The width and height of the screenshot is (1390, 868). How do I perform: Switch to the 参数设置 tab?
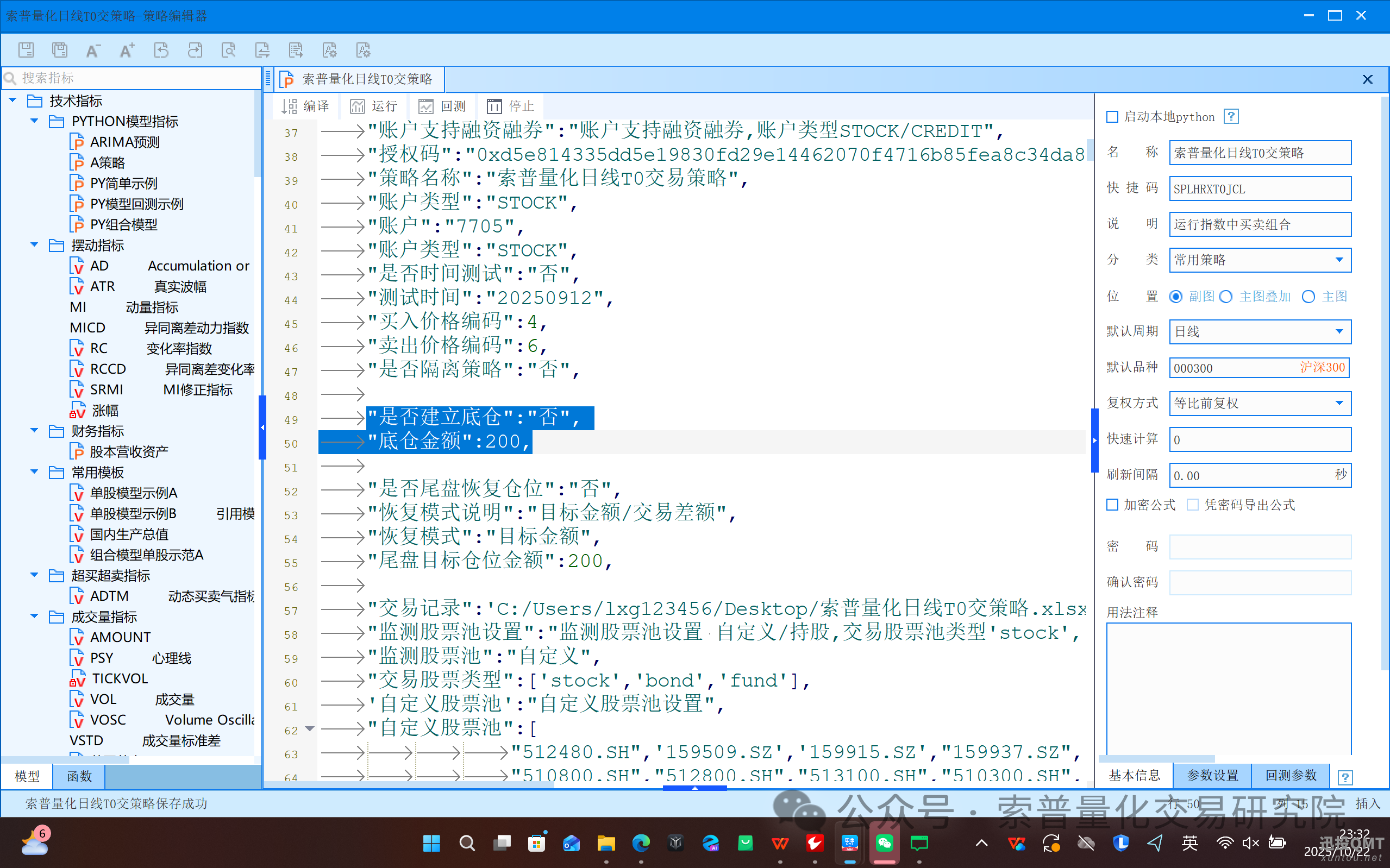(1212, 776)
